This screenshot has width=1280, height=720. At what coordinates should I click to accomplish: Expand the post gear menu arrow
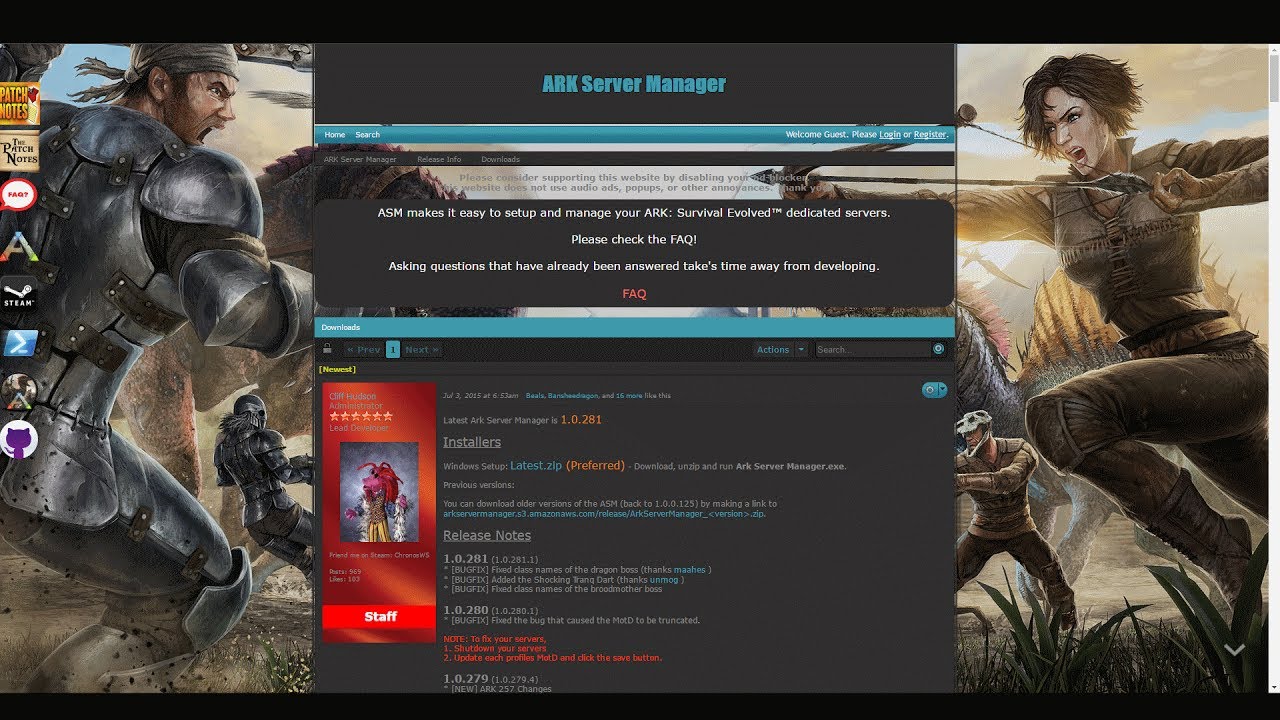coord(942,390)
